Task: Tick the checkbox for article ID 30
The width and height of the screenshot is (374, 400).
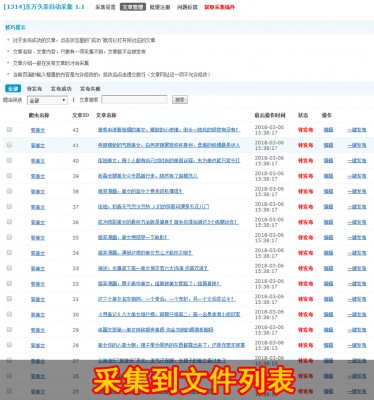Action: 9,314
